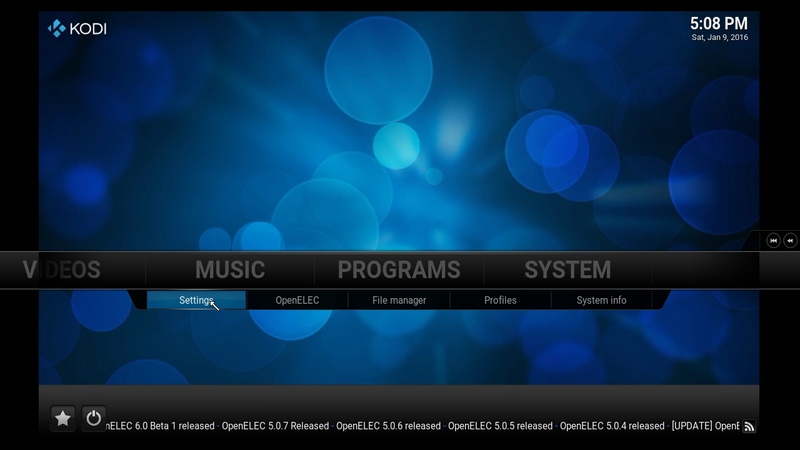Open File manager
This screenshot has width=800, height=450.
tap(399, 300)
